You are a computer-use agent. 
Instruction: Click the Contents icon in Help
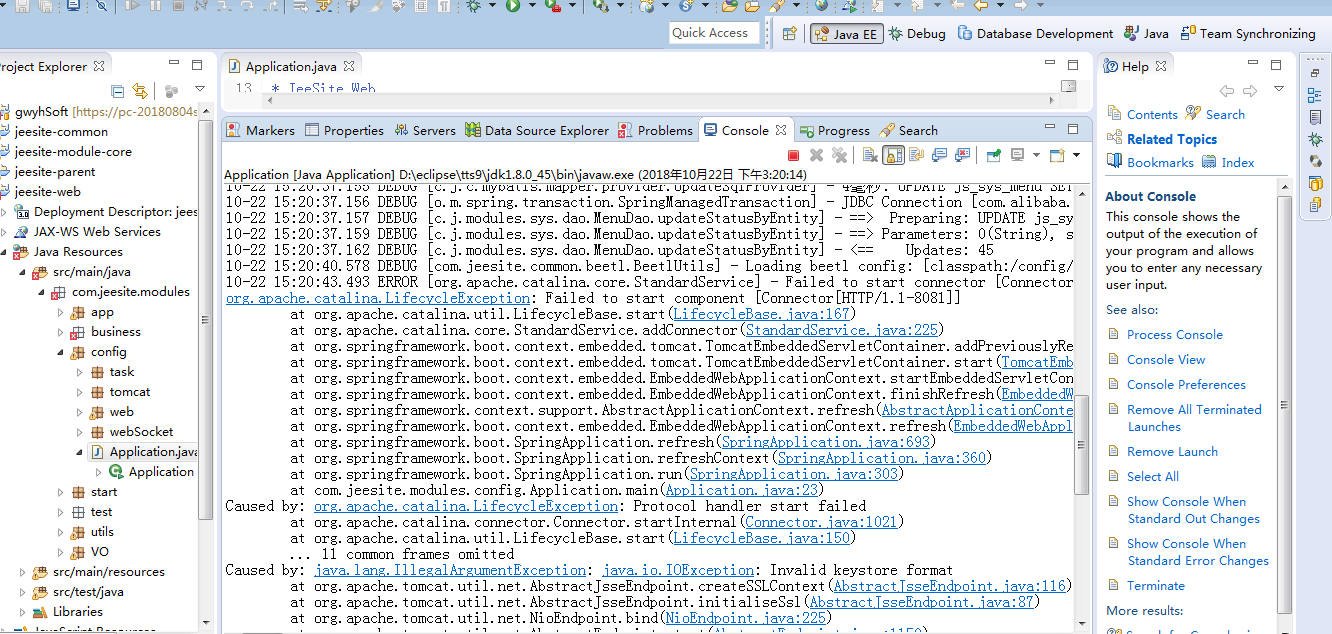point(1114,114)
